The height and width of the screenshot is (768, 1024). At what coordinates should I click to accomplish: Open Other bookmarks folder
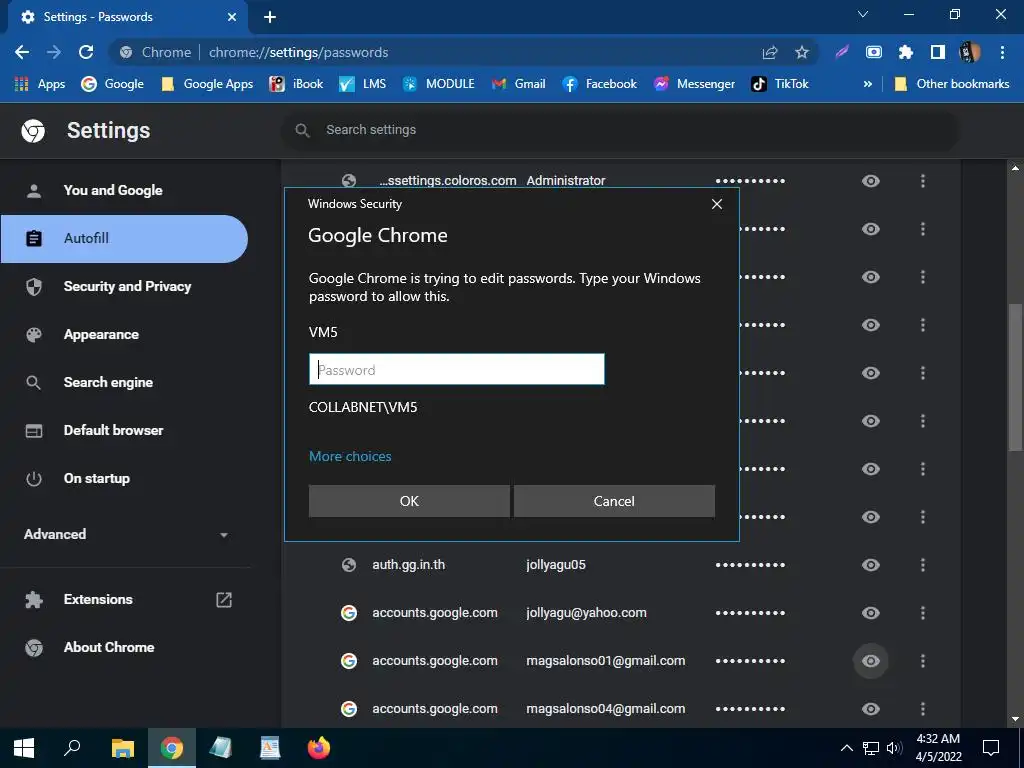click(952, 84)
